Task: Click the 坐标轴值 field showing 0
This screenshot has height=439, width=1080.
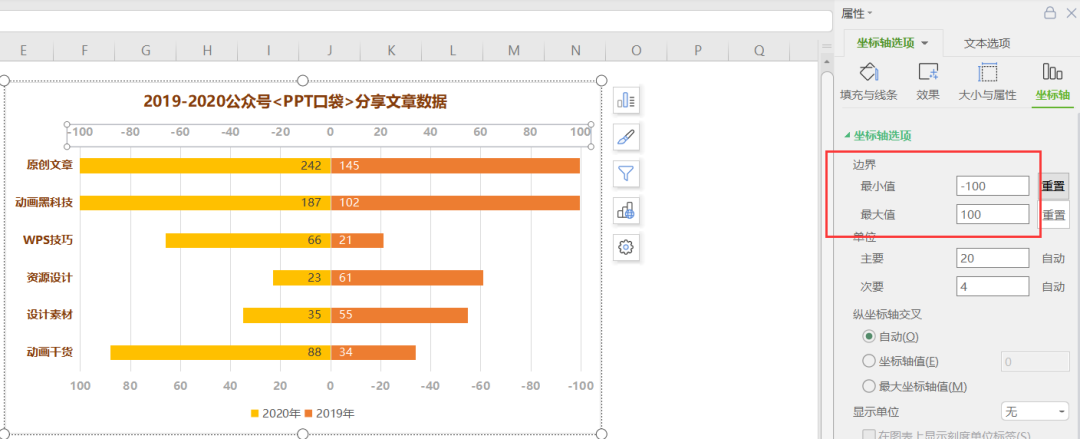Action: (x=1033, y=361)
